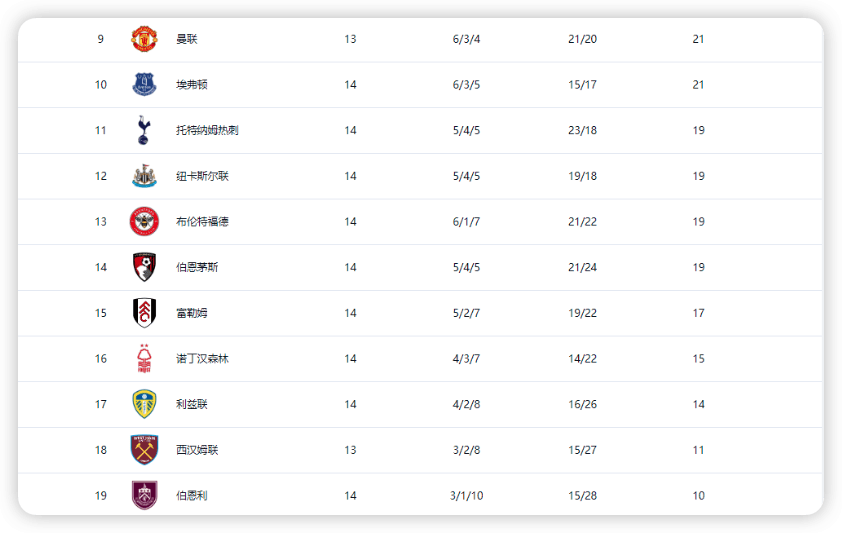The image size is (842, 533).
Task: Click goals 19/22 in 富勒姆 row
Action: tap(582, 312)
